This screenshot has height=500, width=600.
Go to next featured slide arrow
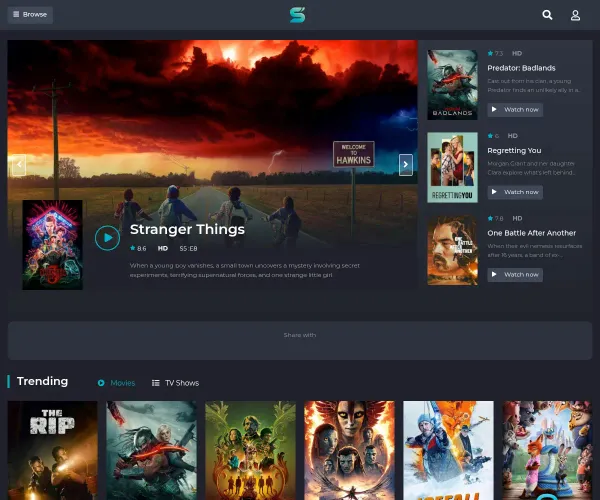click(406, 165)
